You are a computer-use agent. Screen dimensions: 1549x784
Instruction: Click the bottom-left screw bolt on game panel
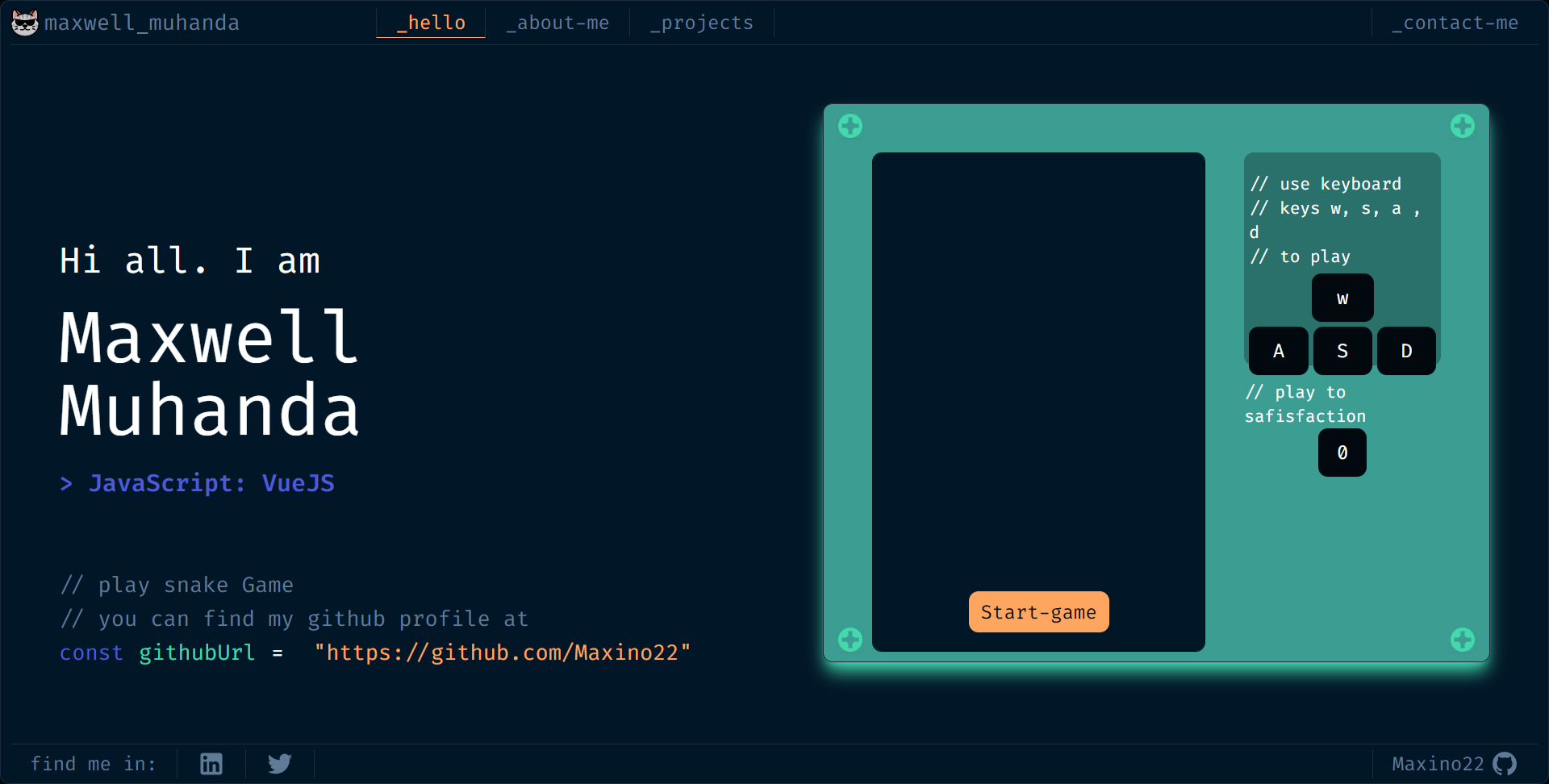pos(850,640)
